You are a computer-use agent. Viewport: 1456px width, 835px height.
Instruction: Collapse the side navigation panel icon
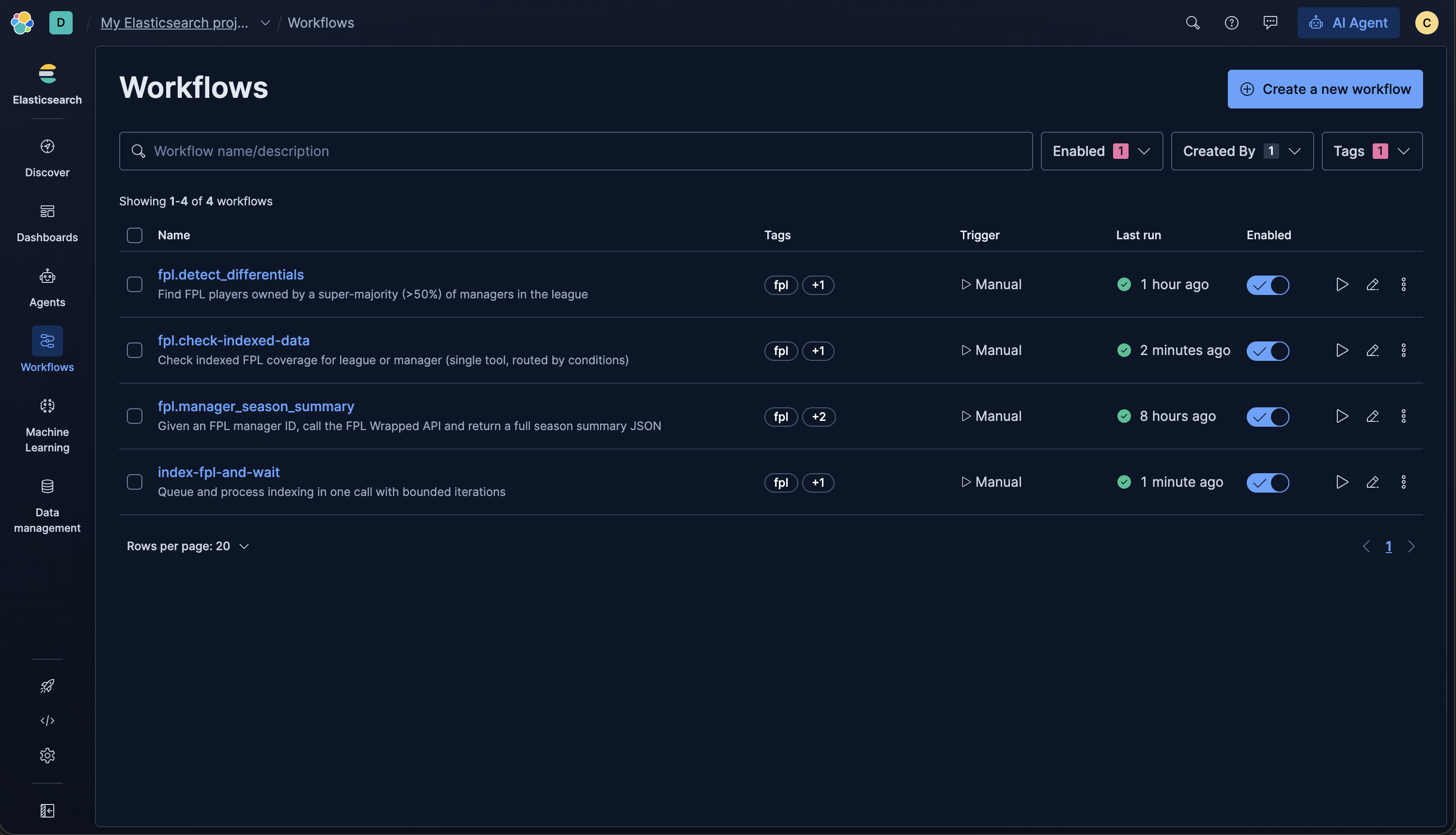coord(47,810)
